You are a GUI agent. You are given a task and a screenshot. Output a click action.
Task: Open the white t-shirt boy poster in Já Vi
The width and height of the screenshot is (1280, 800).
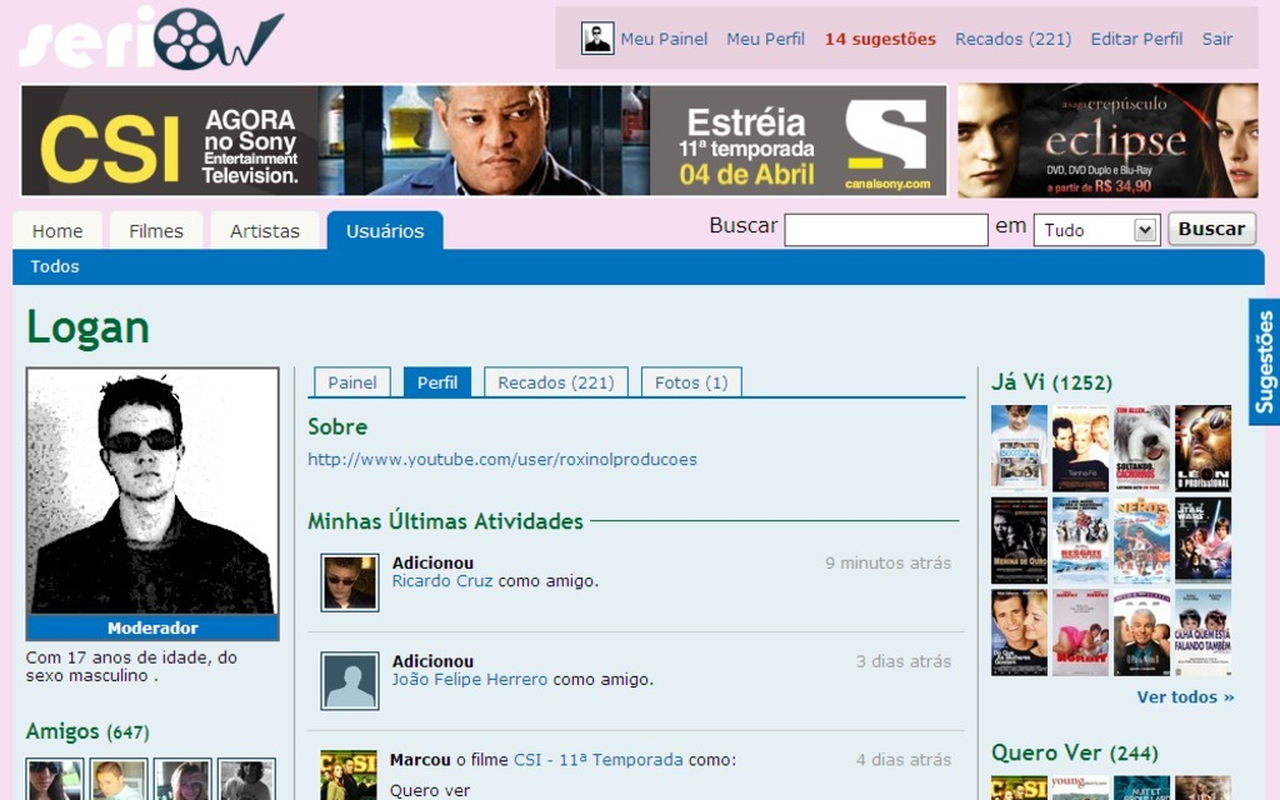1019,448
